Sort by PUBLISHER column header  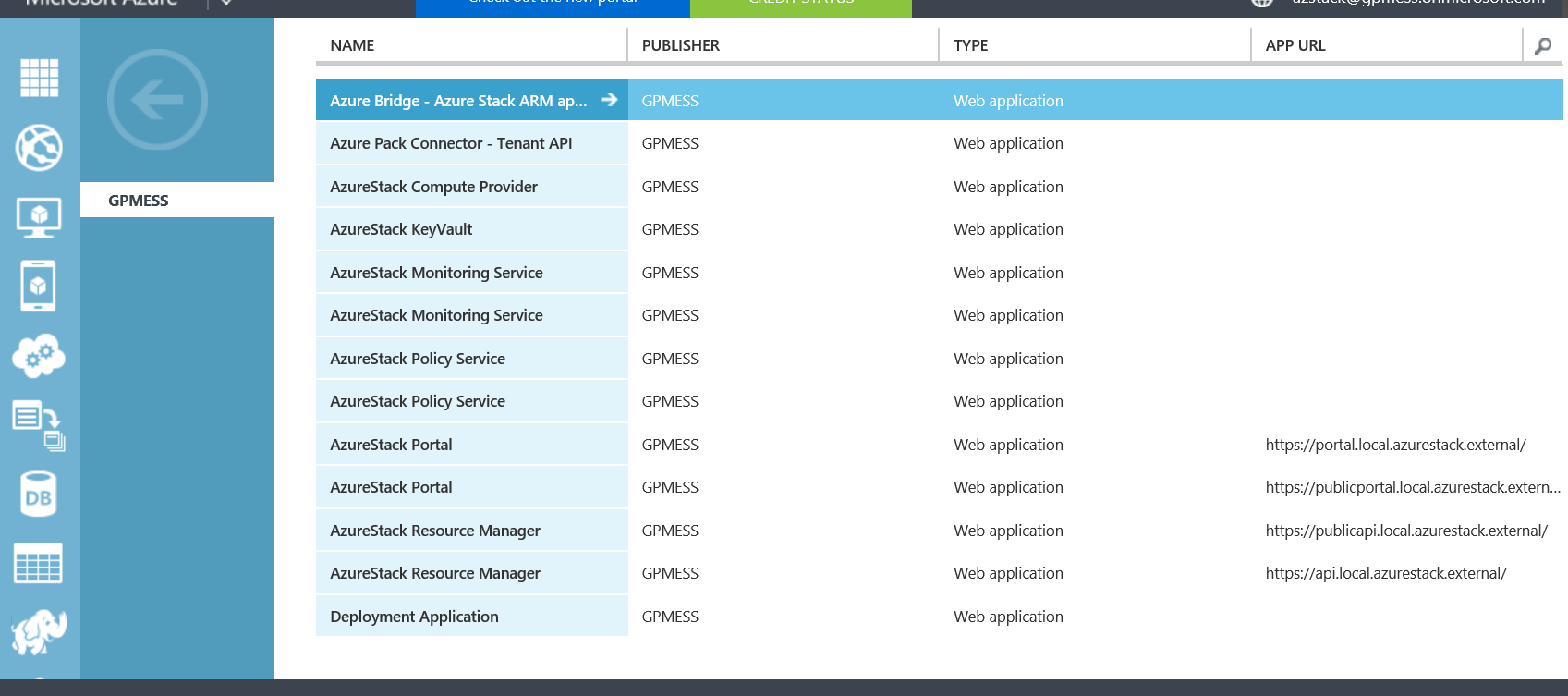click(680, 45)
